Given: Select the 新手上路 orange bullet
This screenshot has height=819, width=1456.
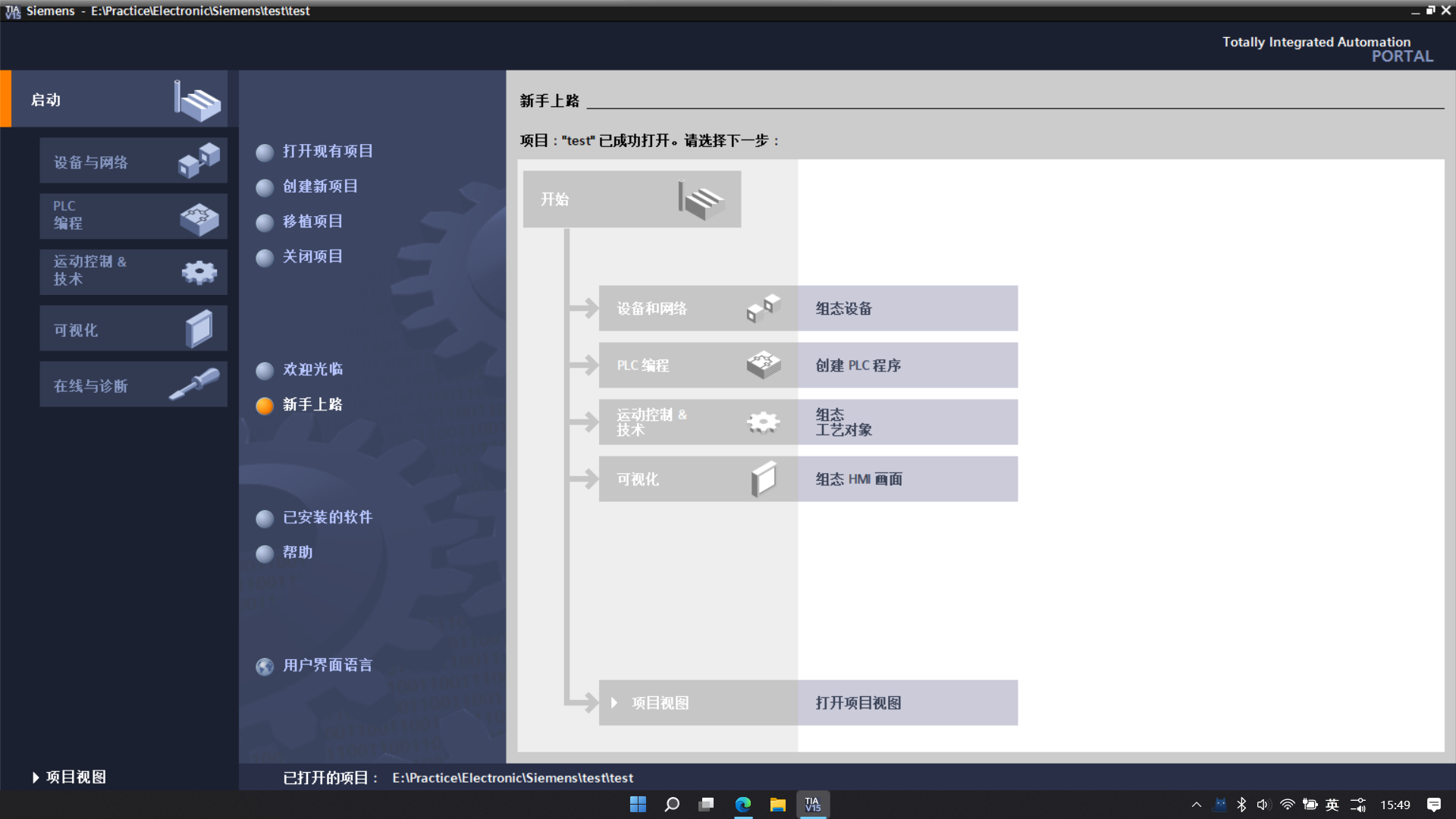Looking at the screenshot, I should pyautogui.click(x=265, y=406).
